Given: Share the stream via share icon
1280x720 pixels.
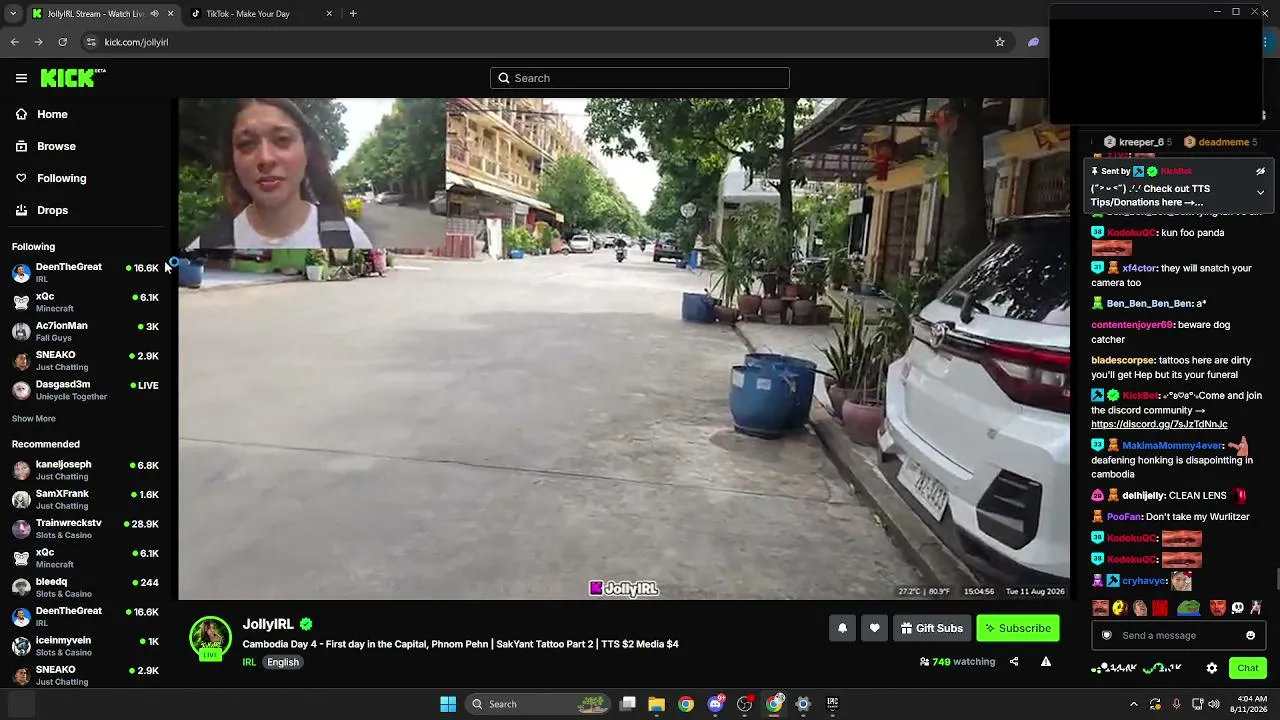Looking at the screenshot, I should [1014, 661].
